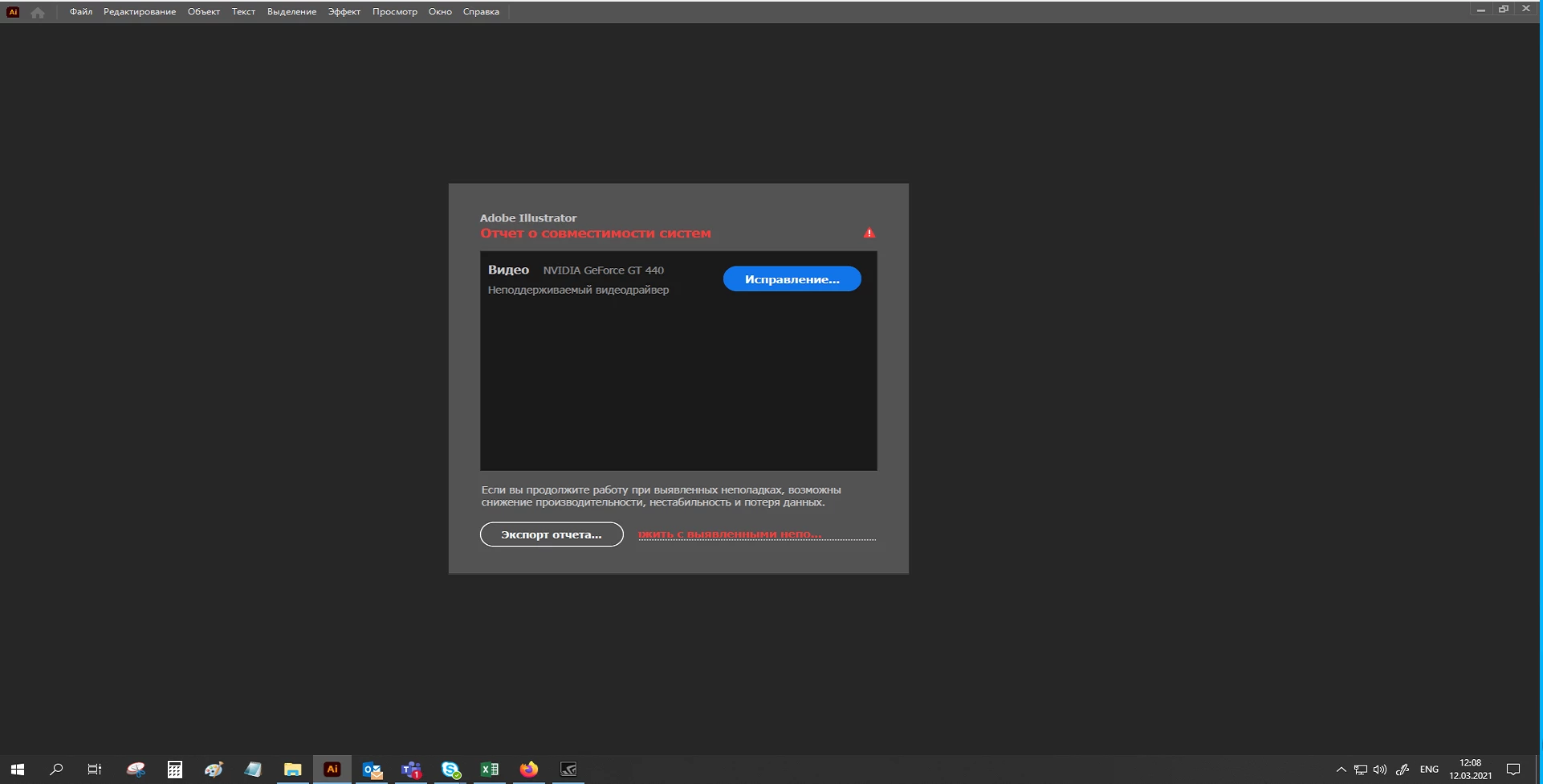
Task: Open the notepad-style icon in taskbar
Action: [253, 770]
